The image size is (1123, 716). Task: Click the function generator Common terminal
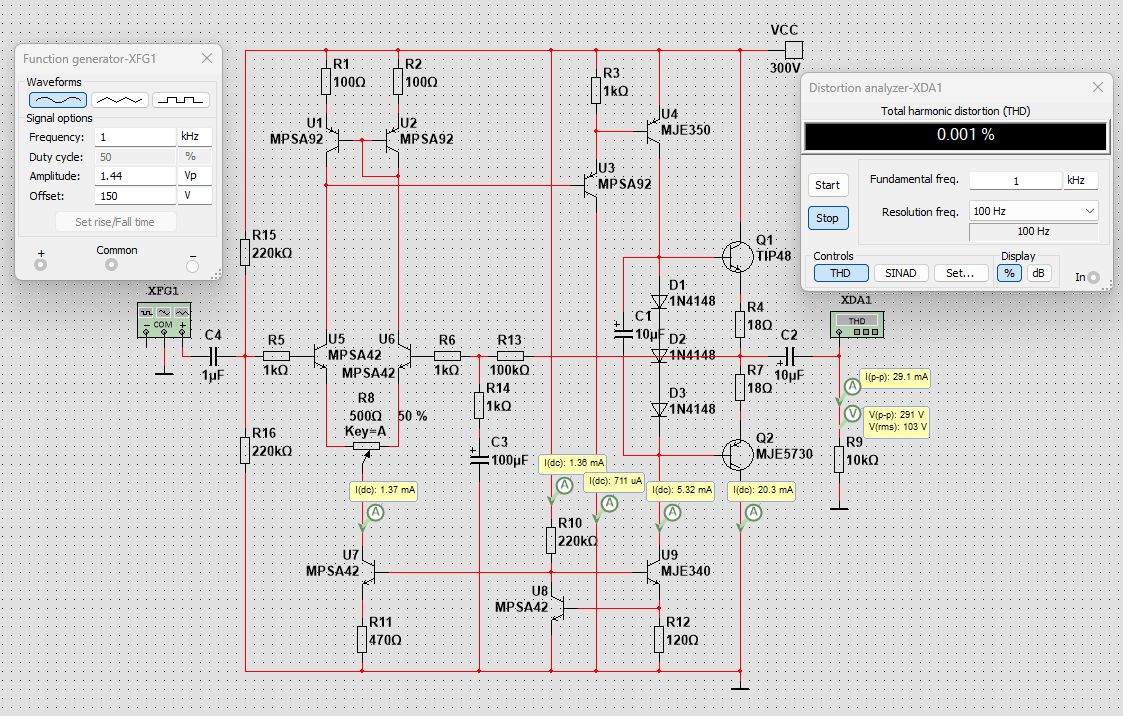point(111,265)
